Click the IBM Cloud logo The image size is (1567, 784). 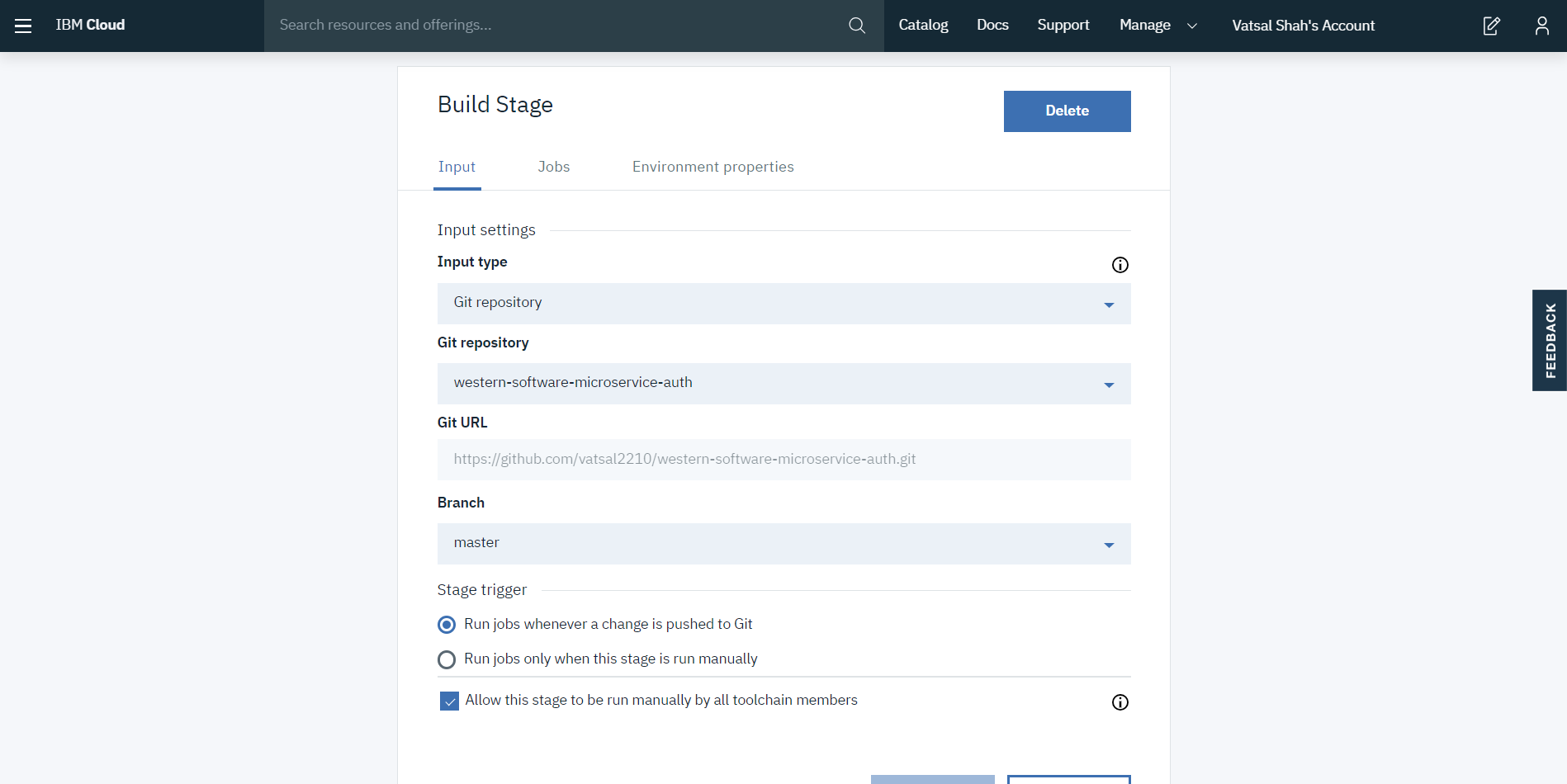click(90, 25)
